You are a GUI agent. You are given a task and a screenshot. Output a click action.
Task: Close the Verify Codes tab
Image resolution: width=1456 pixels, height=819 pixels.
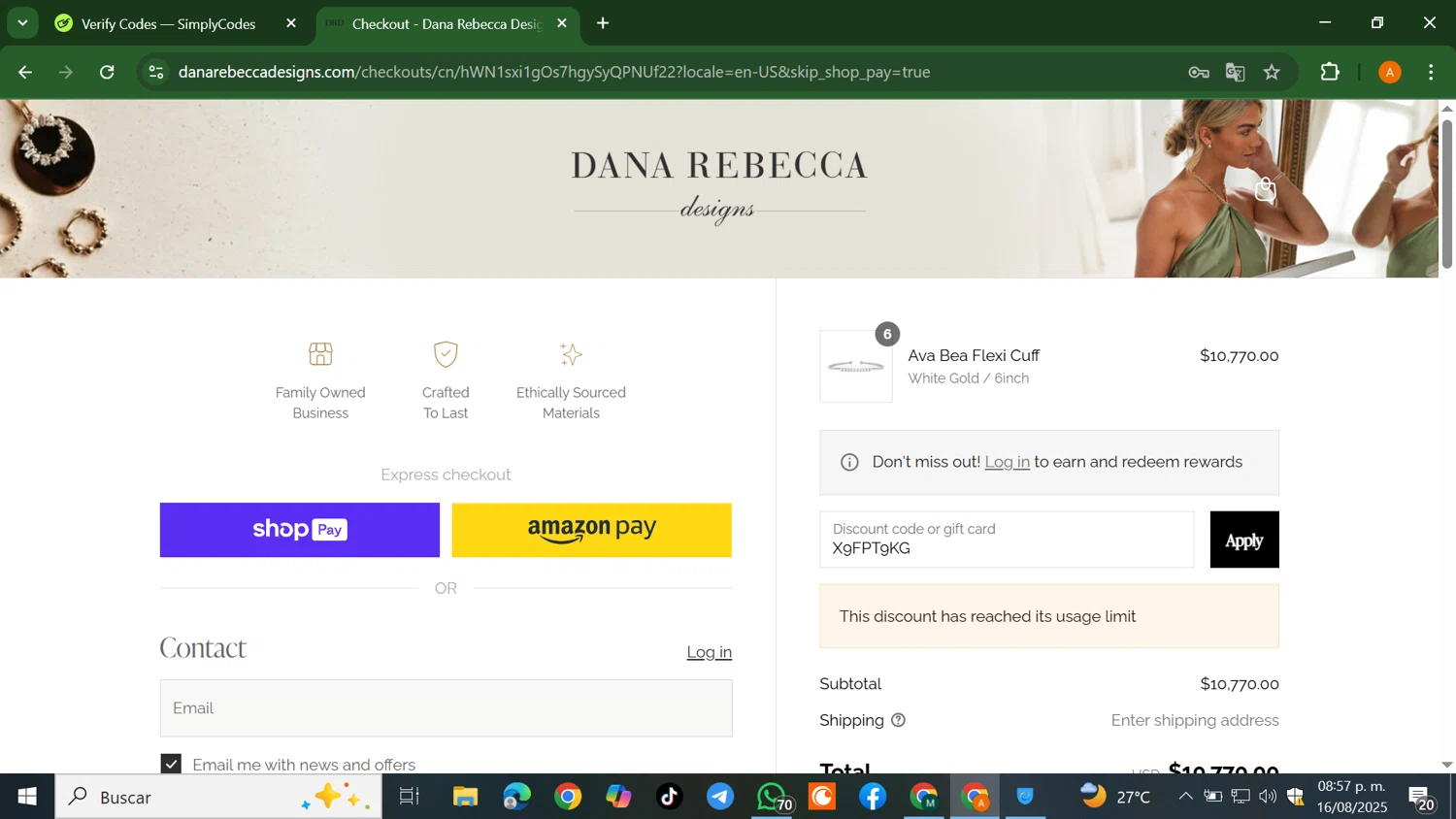click(x=291, y=23)
